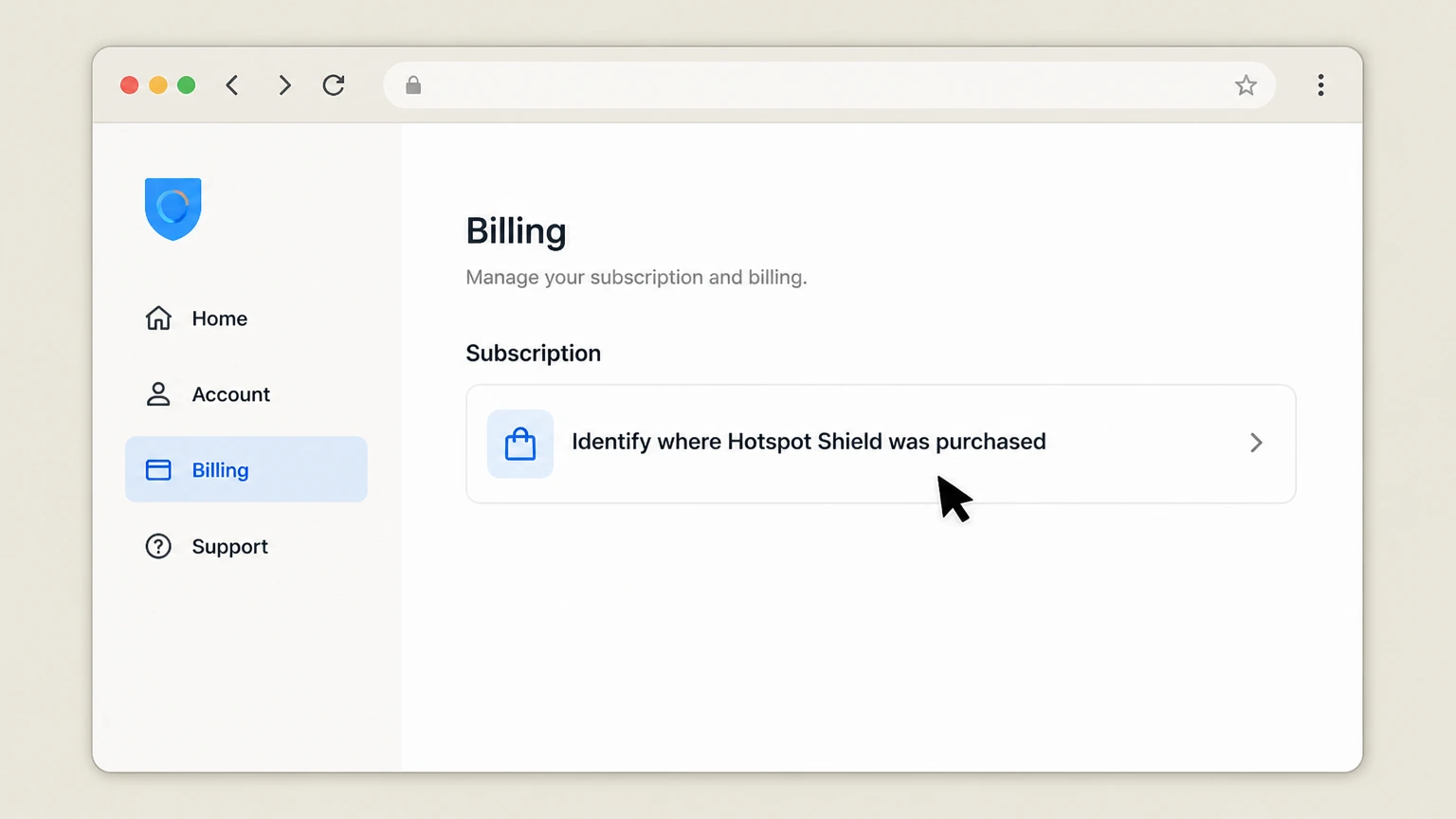Reload the page
Screen dimensions: 1456x819
click(x=334, y=85)
